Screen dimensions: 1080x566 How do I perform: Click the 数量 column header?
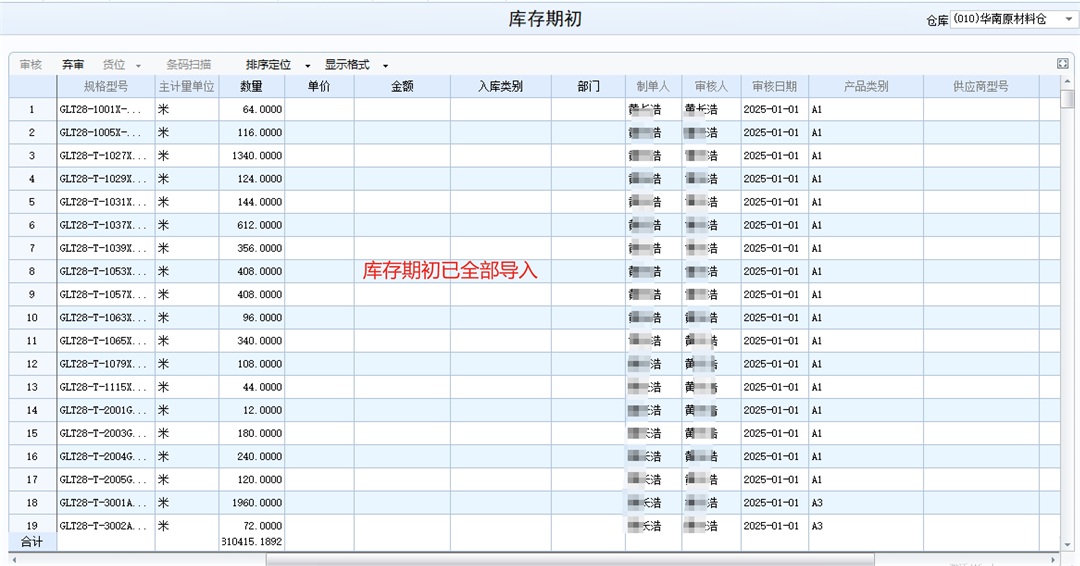click(x=251, y=87)
